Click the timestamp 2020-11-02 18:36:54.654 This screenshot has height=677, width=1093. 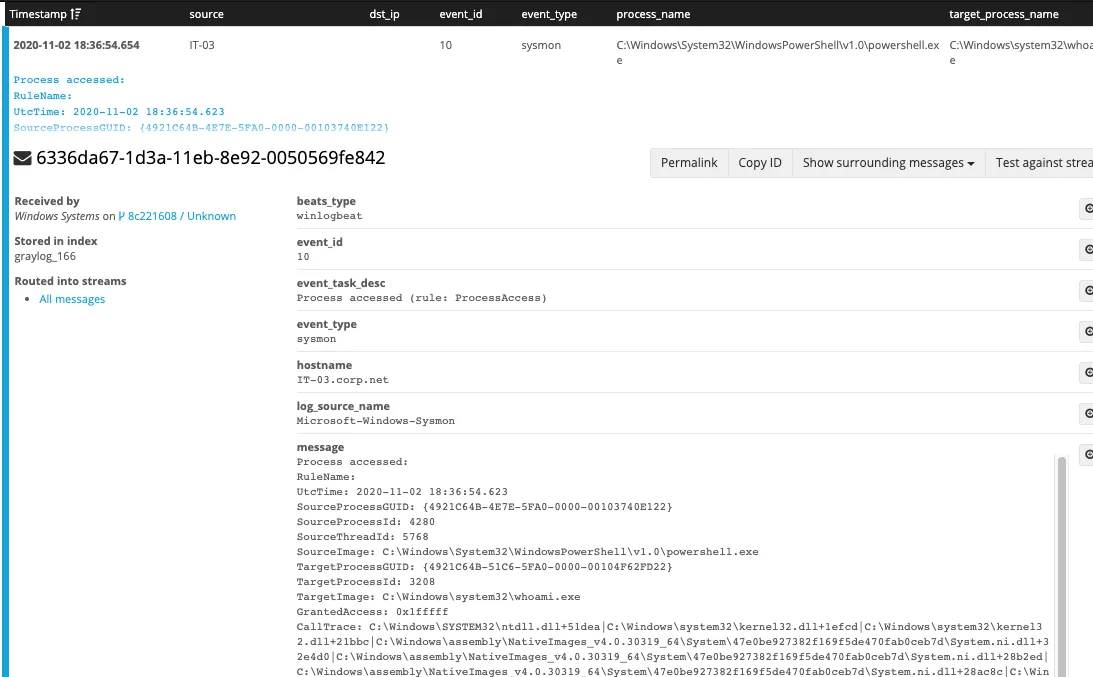pyautogui.click(x=76, y=45)
